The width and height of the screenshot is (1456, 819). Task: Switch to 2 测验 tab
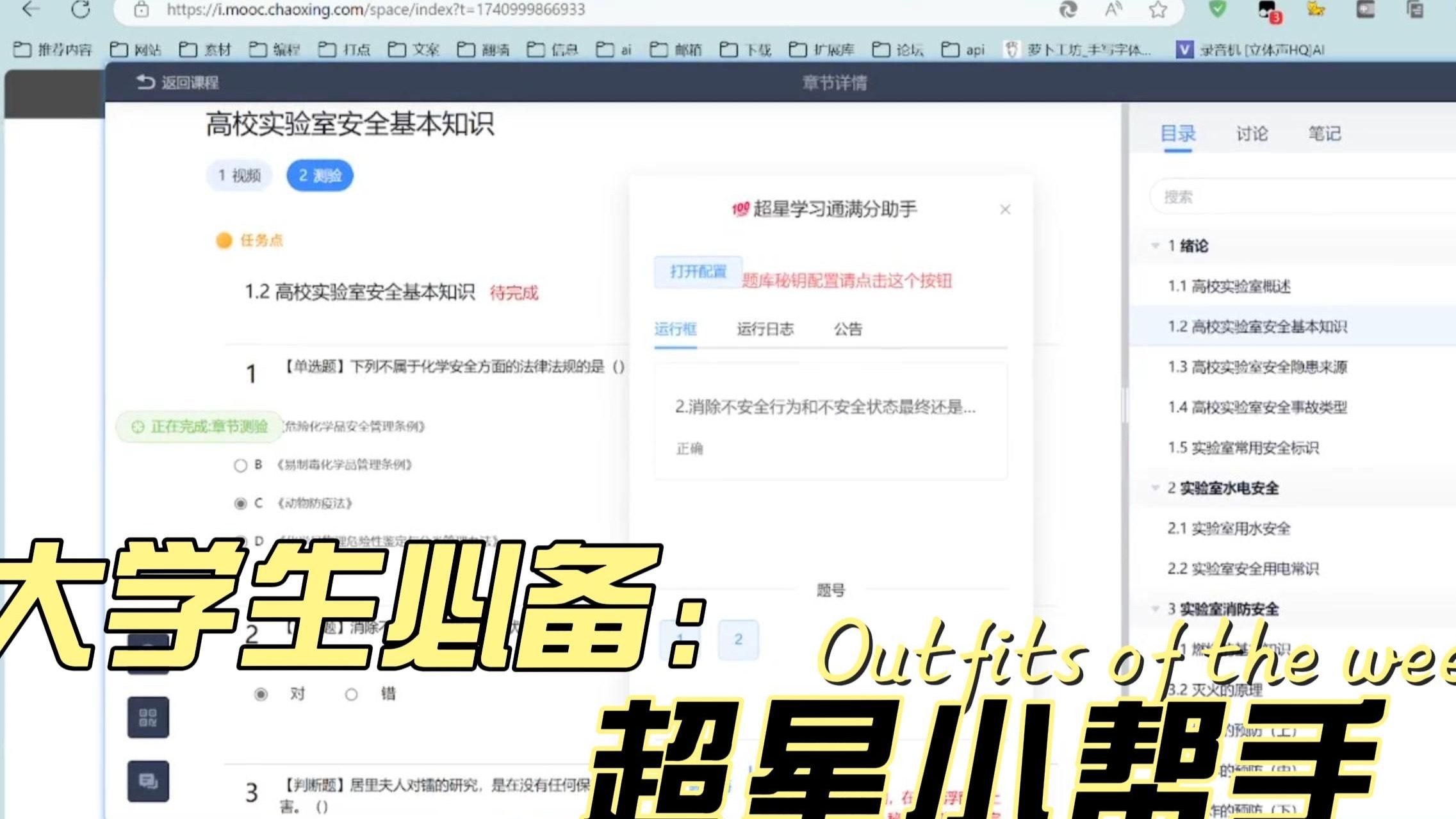click(320, 176)
